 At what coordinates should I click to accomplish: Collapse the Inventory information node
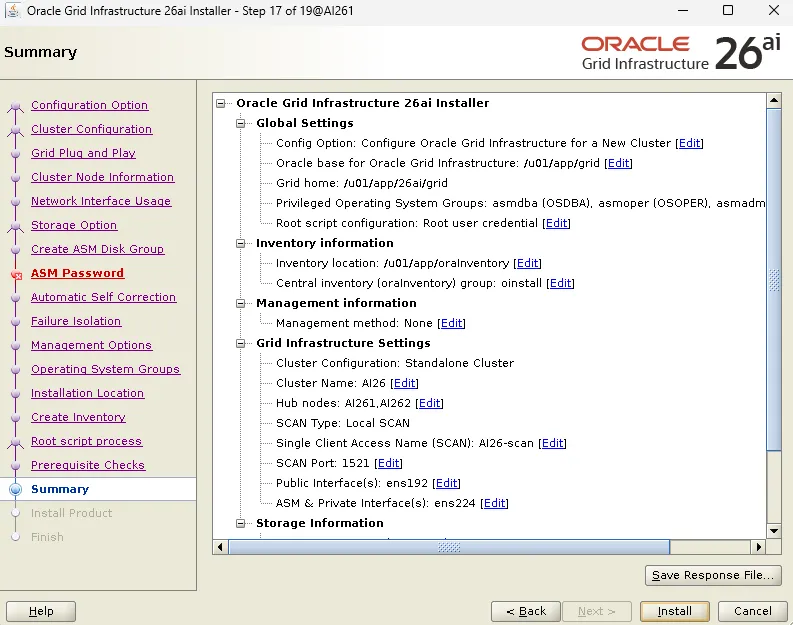pos(241,243)
